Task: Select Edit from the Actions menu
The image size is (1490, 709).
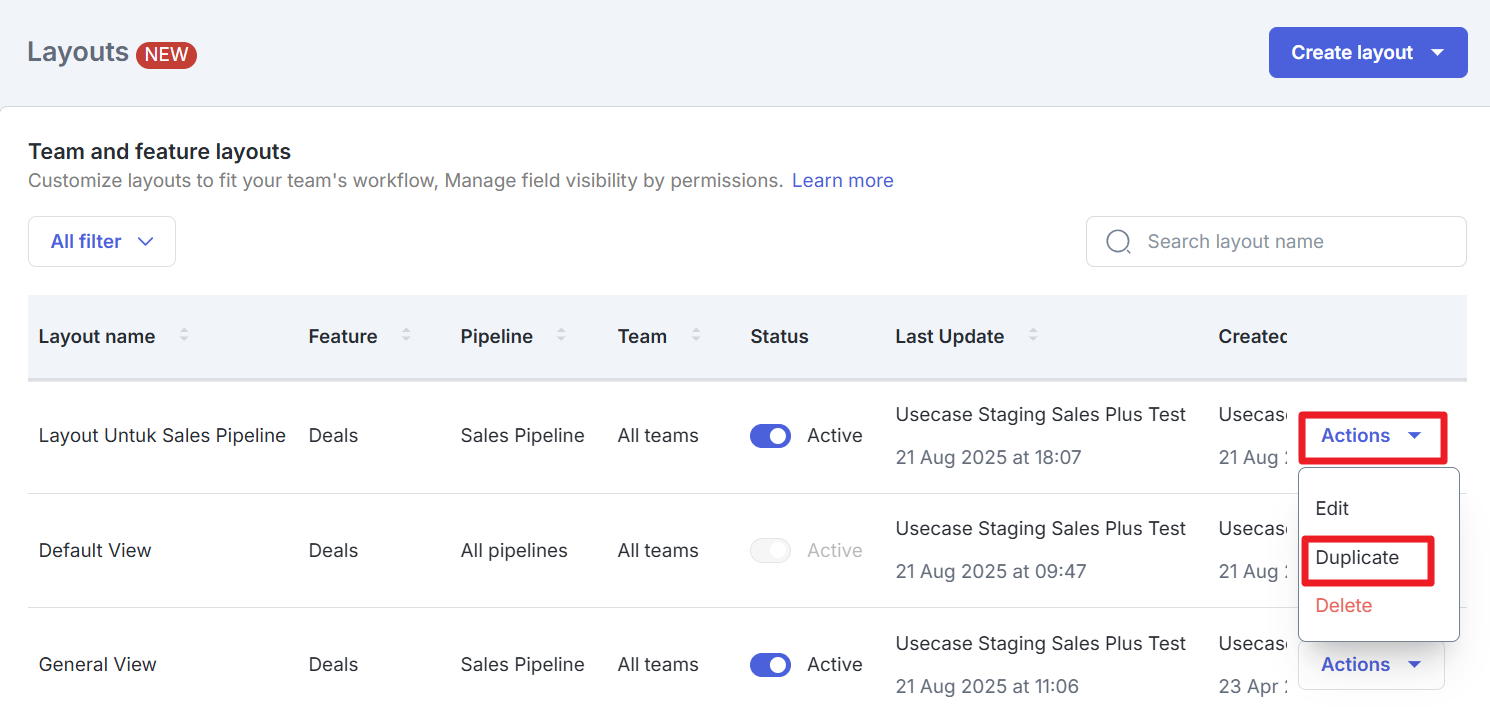Action: 1332,509
